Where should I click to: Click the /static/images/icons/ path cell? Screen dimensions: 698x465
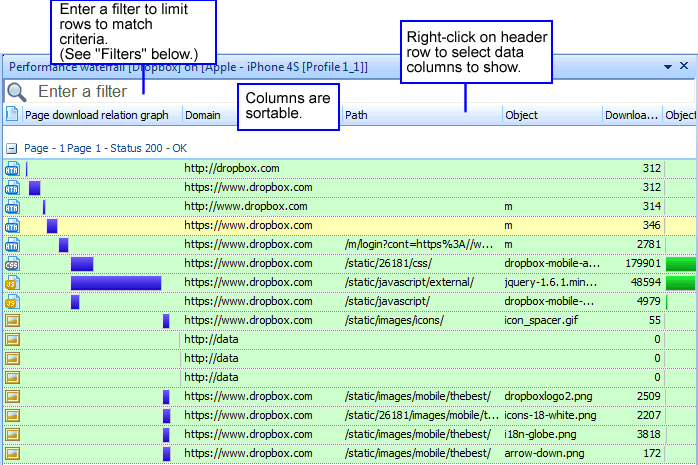pos(394,320)
